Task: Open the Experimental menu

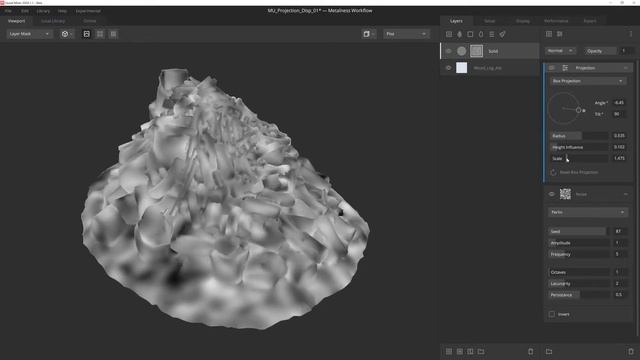Action: coord(88,11)
